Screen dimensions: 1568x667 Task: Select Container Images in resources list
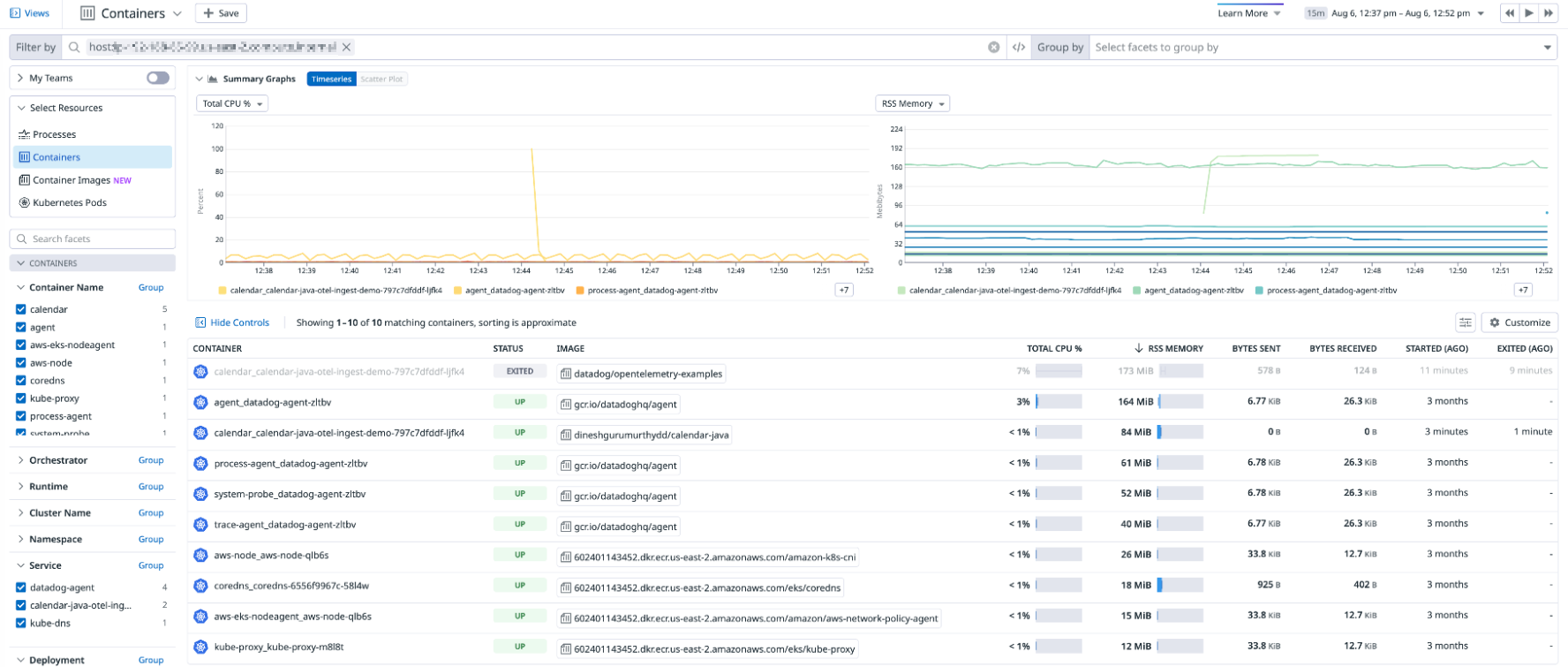pos(72,180)
